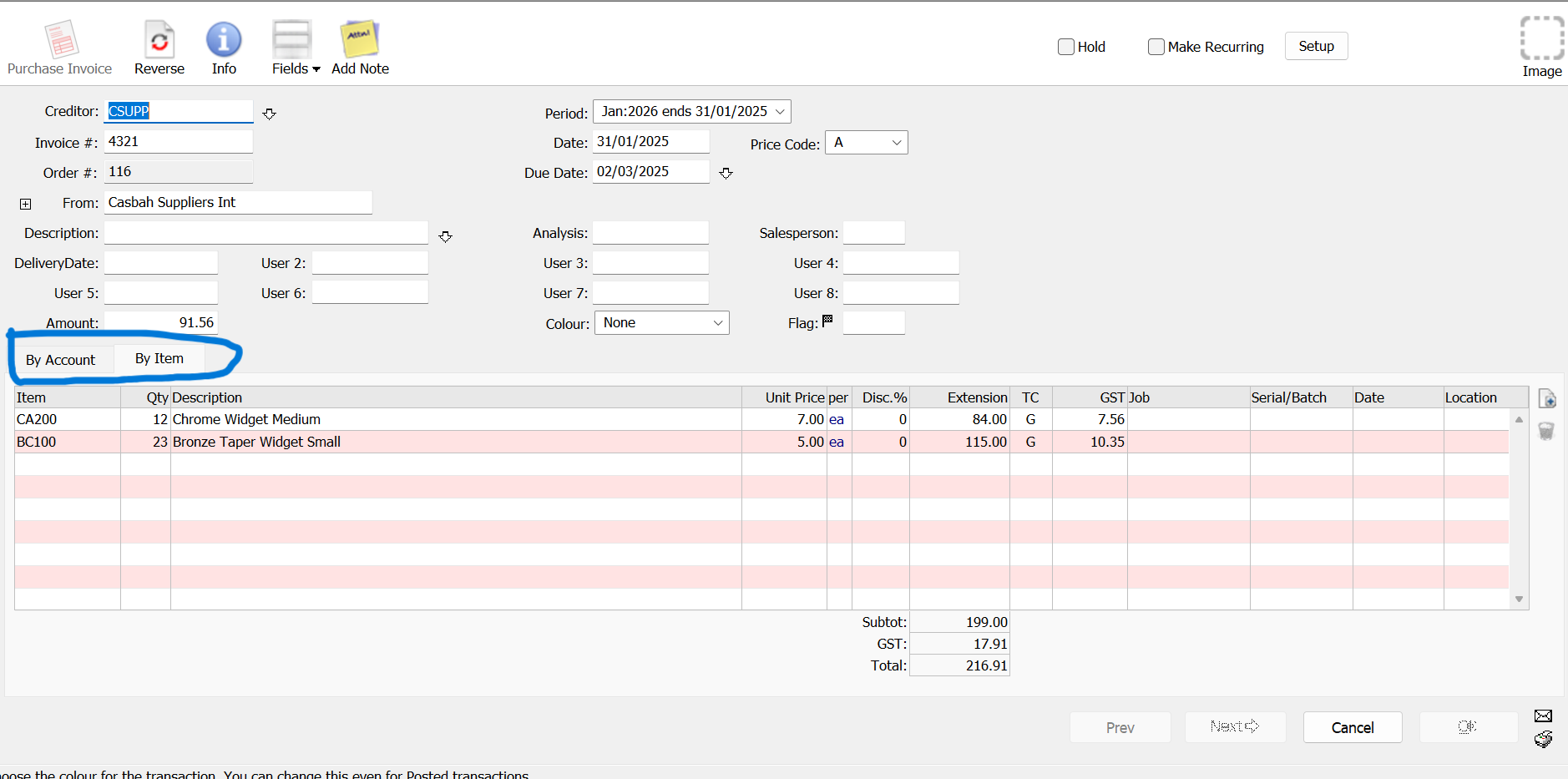Click the Creditor input field
The height and width of the screenshot is (779, 1568).
tap(179, 112)
